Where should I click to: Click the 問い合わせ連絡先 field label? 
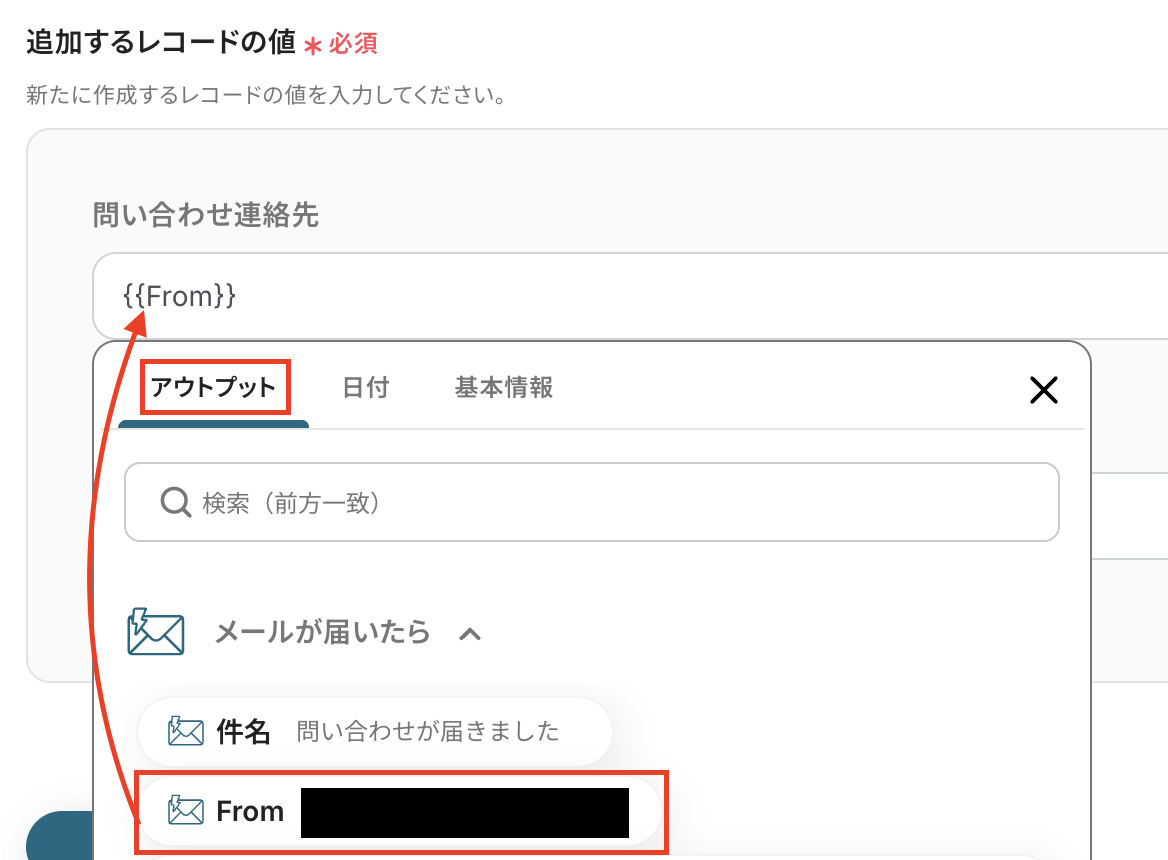[206, 214]
